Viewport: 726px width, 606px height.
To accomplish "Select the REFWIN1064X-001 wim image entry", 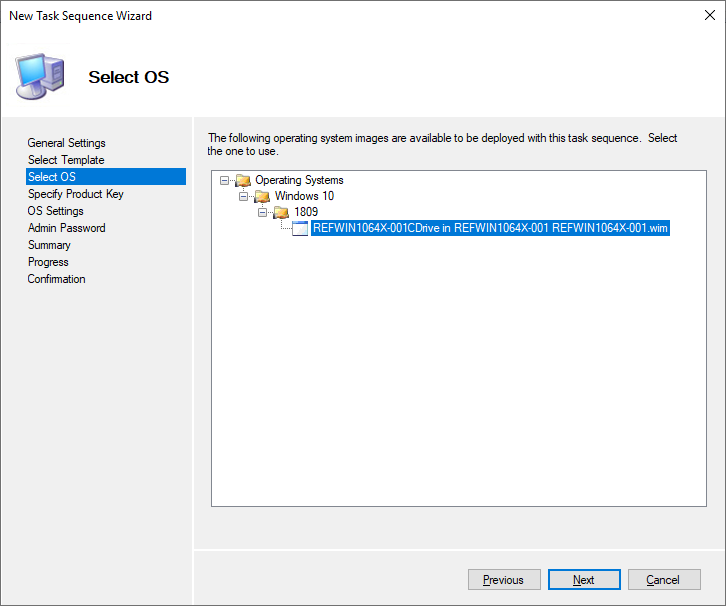I will coord(490,228).
